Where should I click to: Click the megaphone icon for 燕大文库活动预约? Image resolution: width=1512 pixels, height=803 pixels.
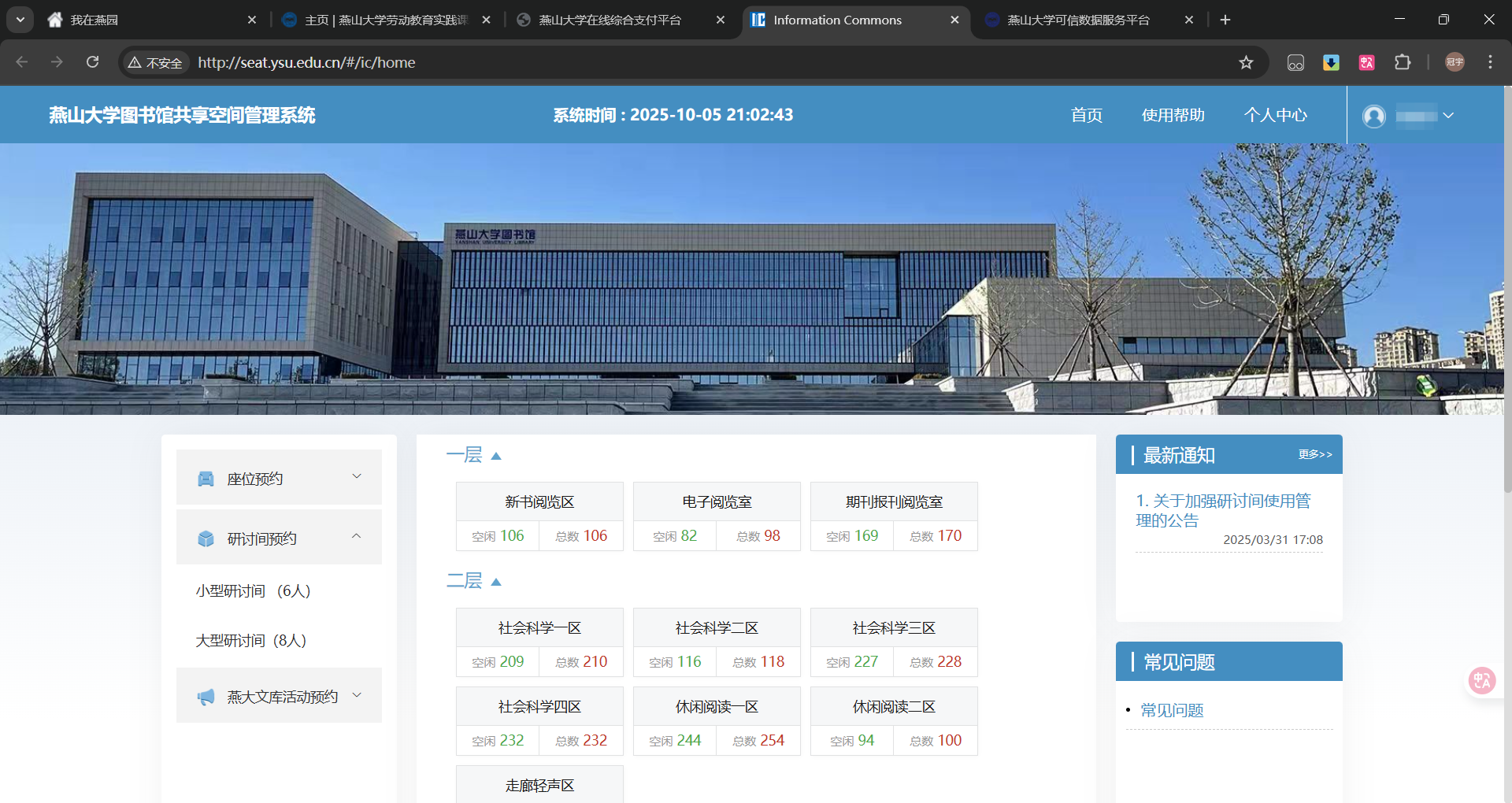point(206,697)
